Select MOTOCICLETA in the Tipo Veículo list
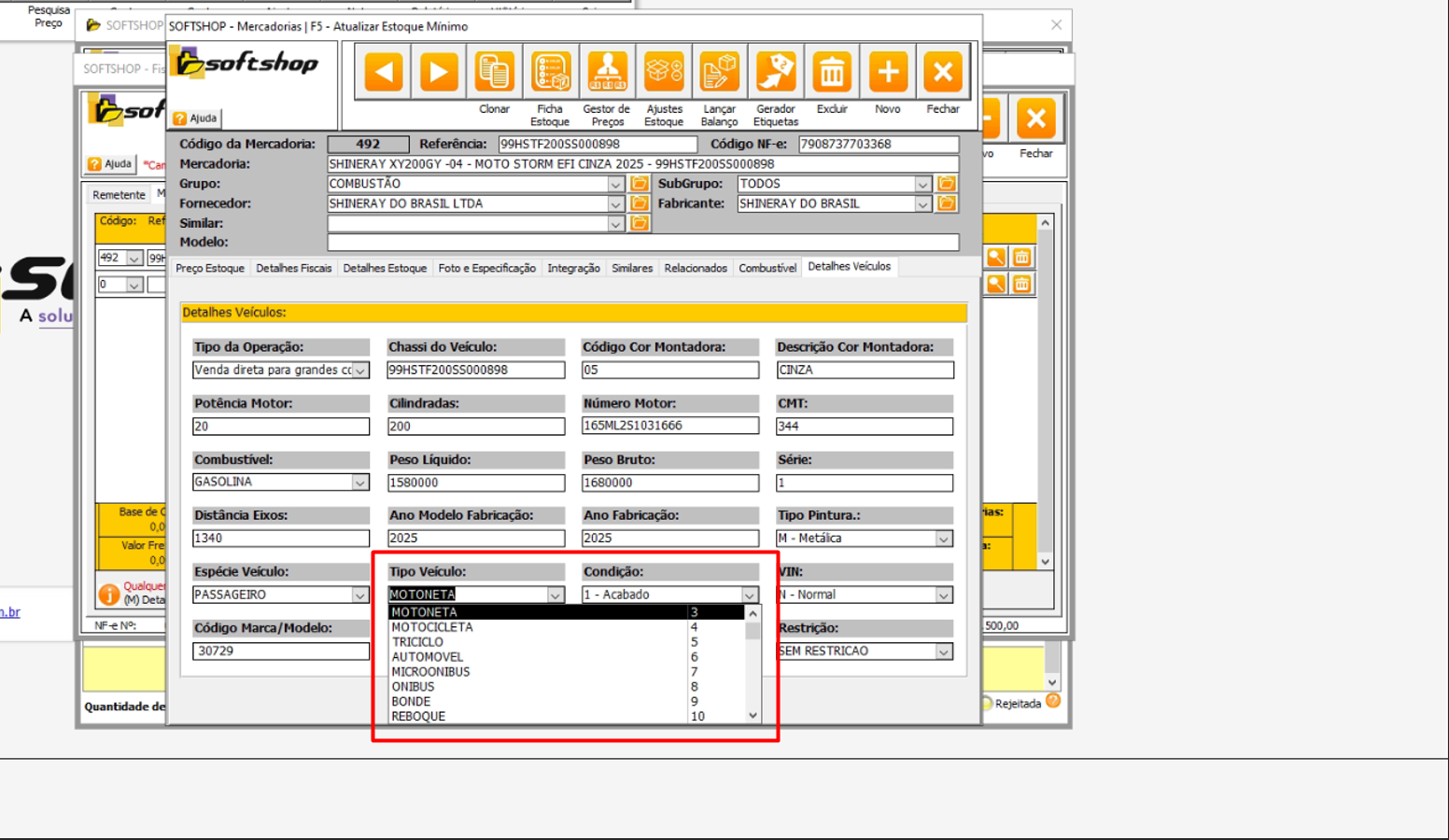 click(432, 627)
